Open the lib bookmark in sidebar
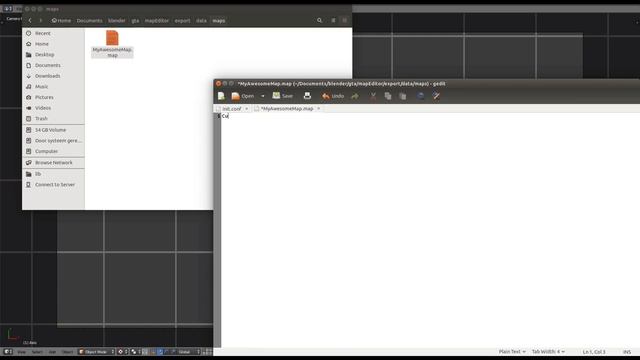 coord(53,174)
